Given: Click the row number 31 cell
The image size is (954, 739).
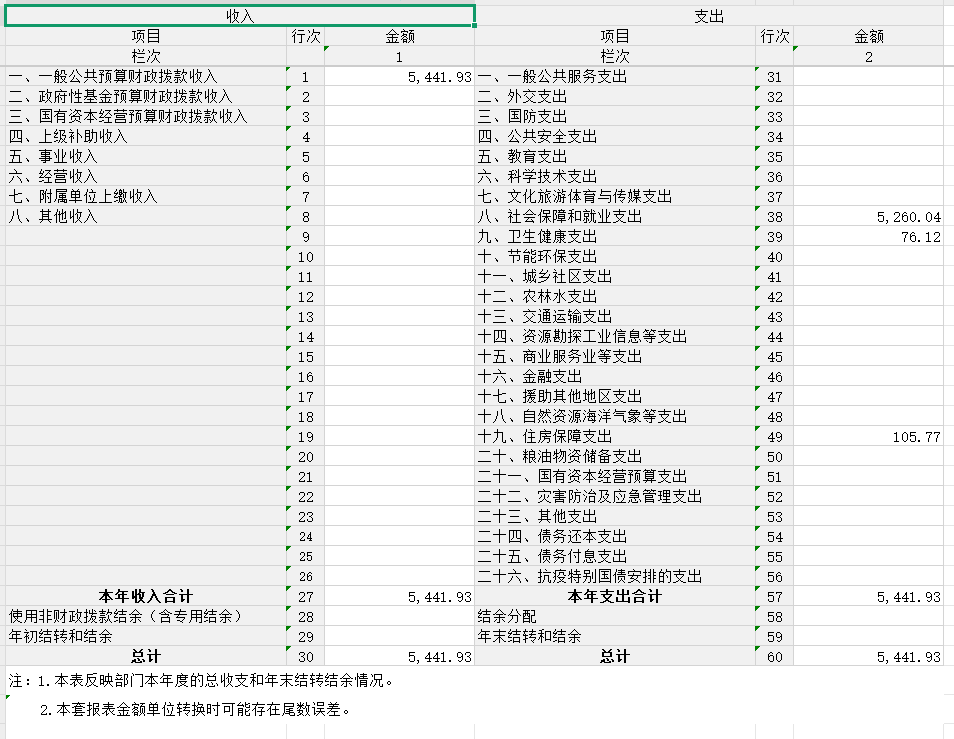Looking at the screenshot, I should [774, 77].
